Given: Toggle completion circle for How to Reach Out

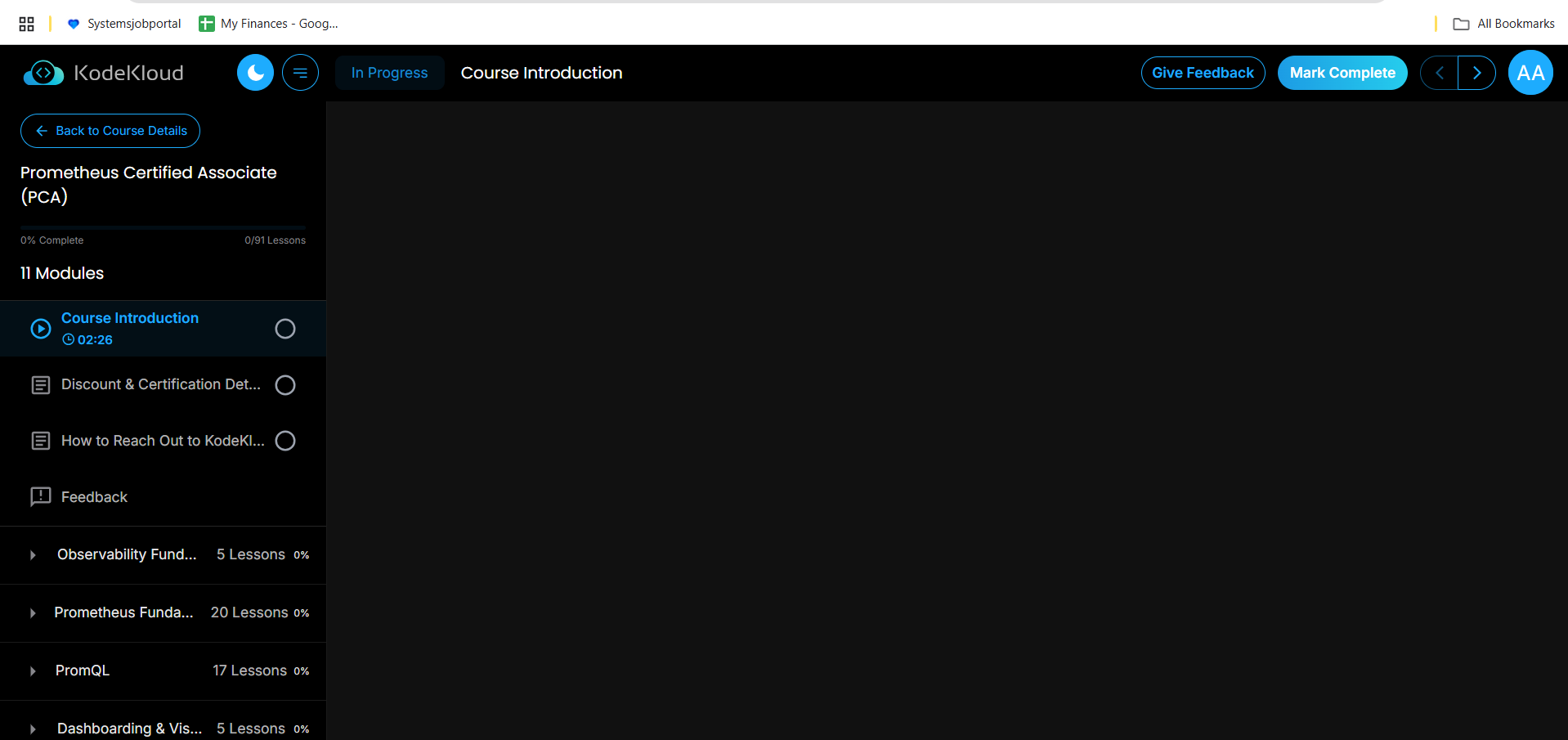Looking at the screenshot, I should point(285,442).
